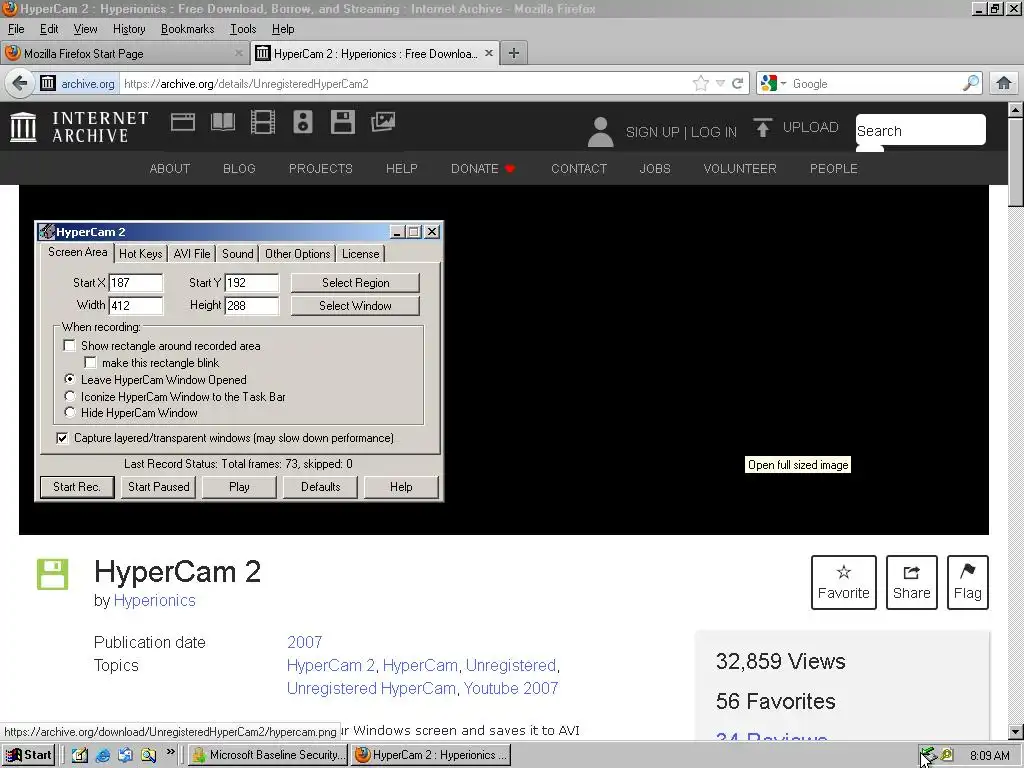Click the green floppy icon beside HyperCam 2 title
Screen dimensions: 1024x768
point(52,575)
